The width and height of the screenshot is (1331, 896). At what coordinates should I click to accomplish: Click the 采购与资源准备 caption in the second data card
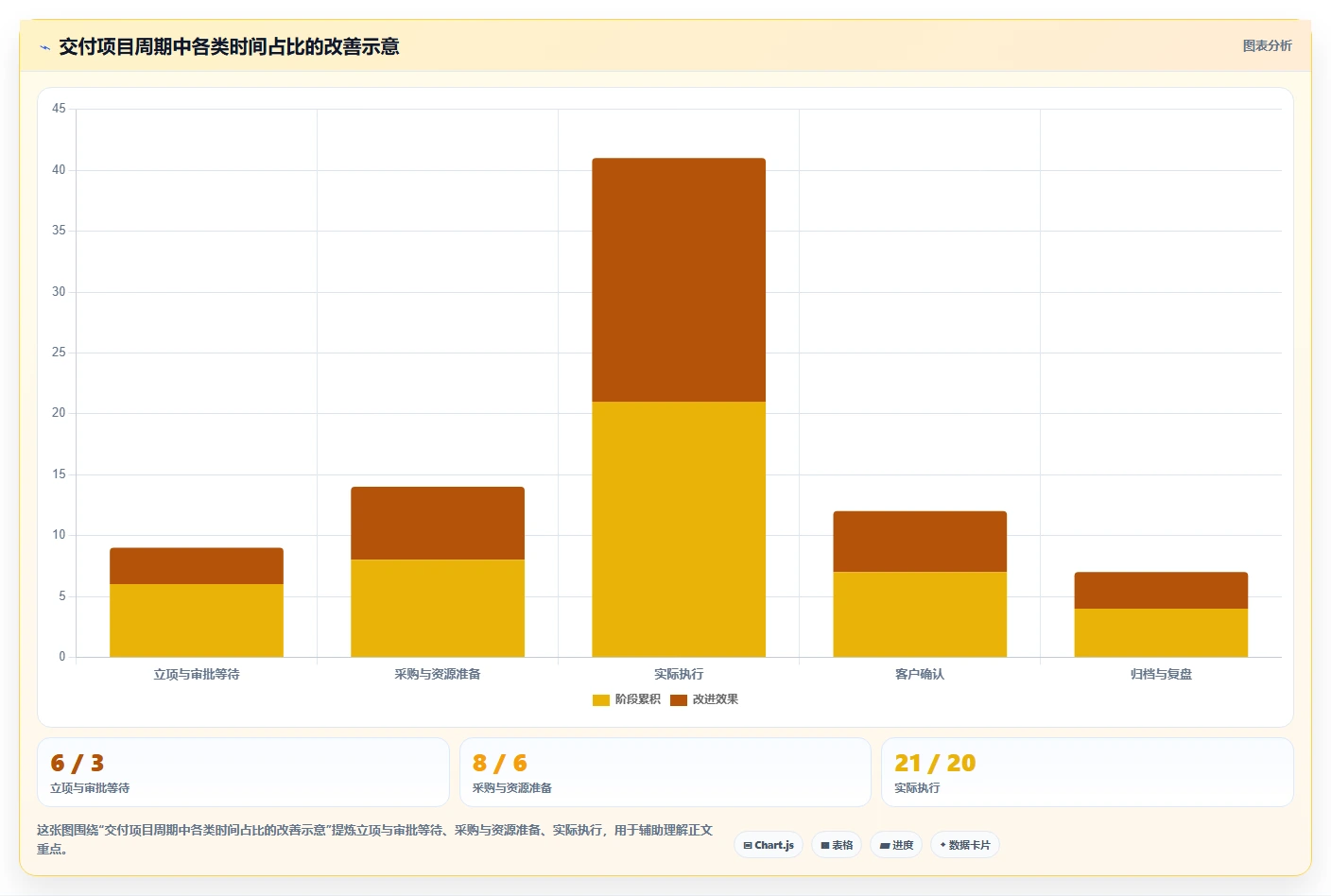pyautogui.click(x=512, y=787)
